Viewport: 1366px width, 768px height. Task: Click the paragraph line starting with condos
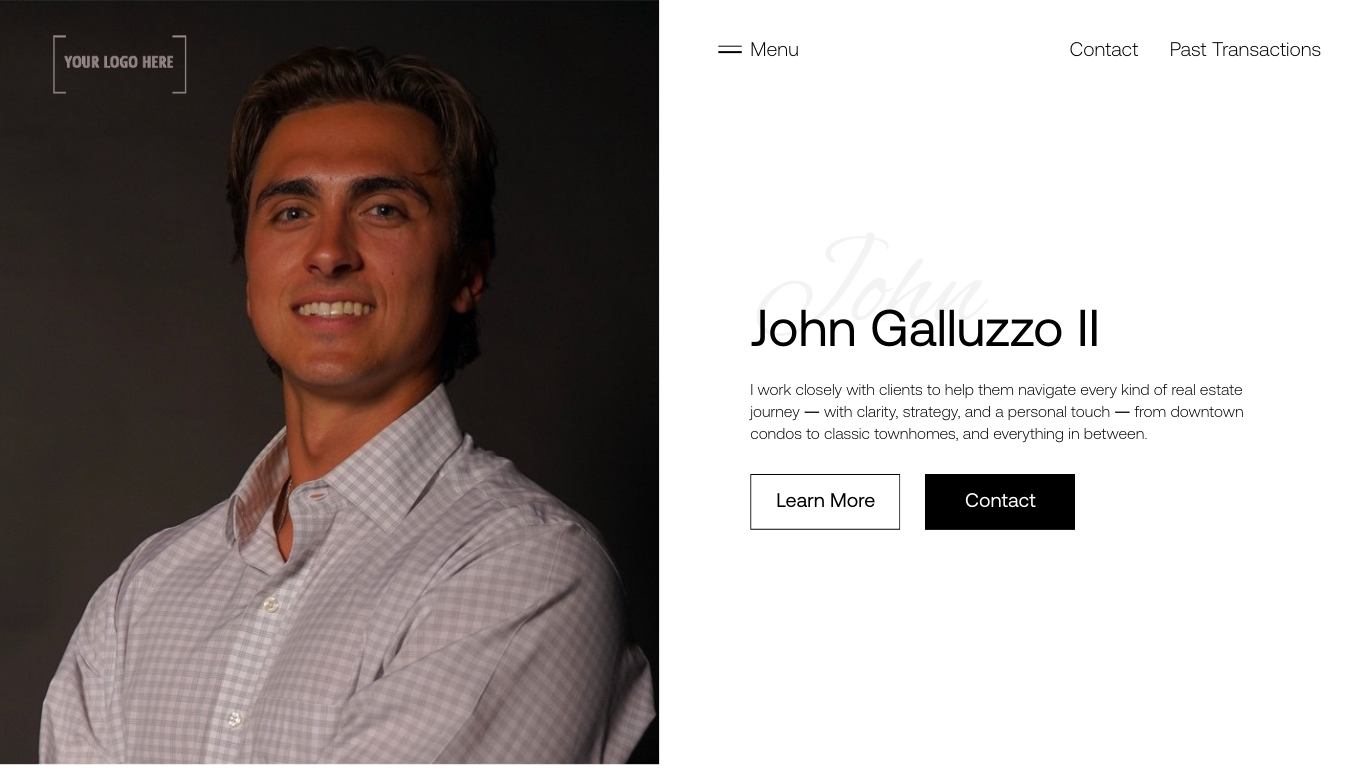coord(948,433)
